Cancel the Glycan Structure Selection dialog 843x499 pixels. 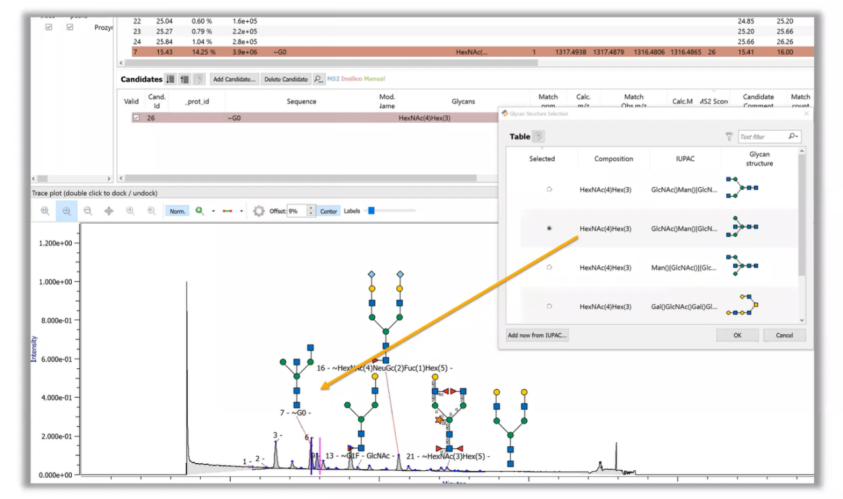784,335
